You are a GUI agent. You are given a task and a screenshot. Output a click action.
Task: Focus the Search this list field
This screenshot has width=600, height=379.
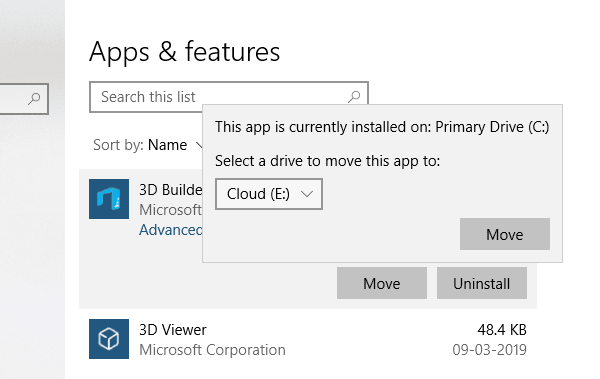[x=229, y=97]
